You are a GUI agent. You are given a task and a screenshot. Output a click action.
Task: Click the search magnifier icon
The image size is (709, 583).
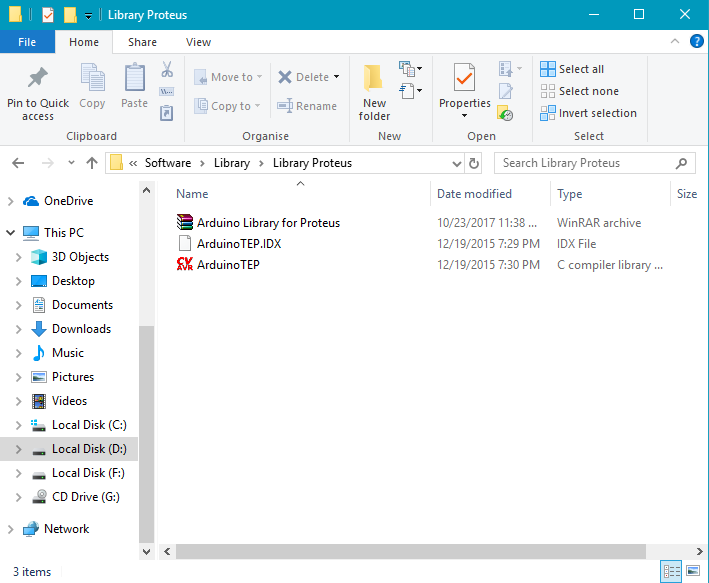681,163
